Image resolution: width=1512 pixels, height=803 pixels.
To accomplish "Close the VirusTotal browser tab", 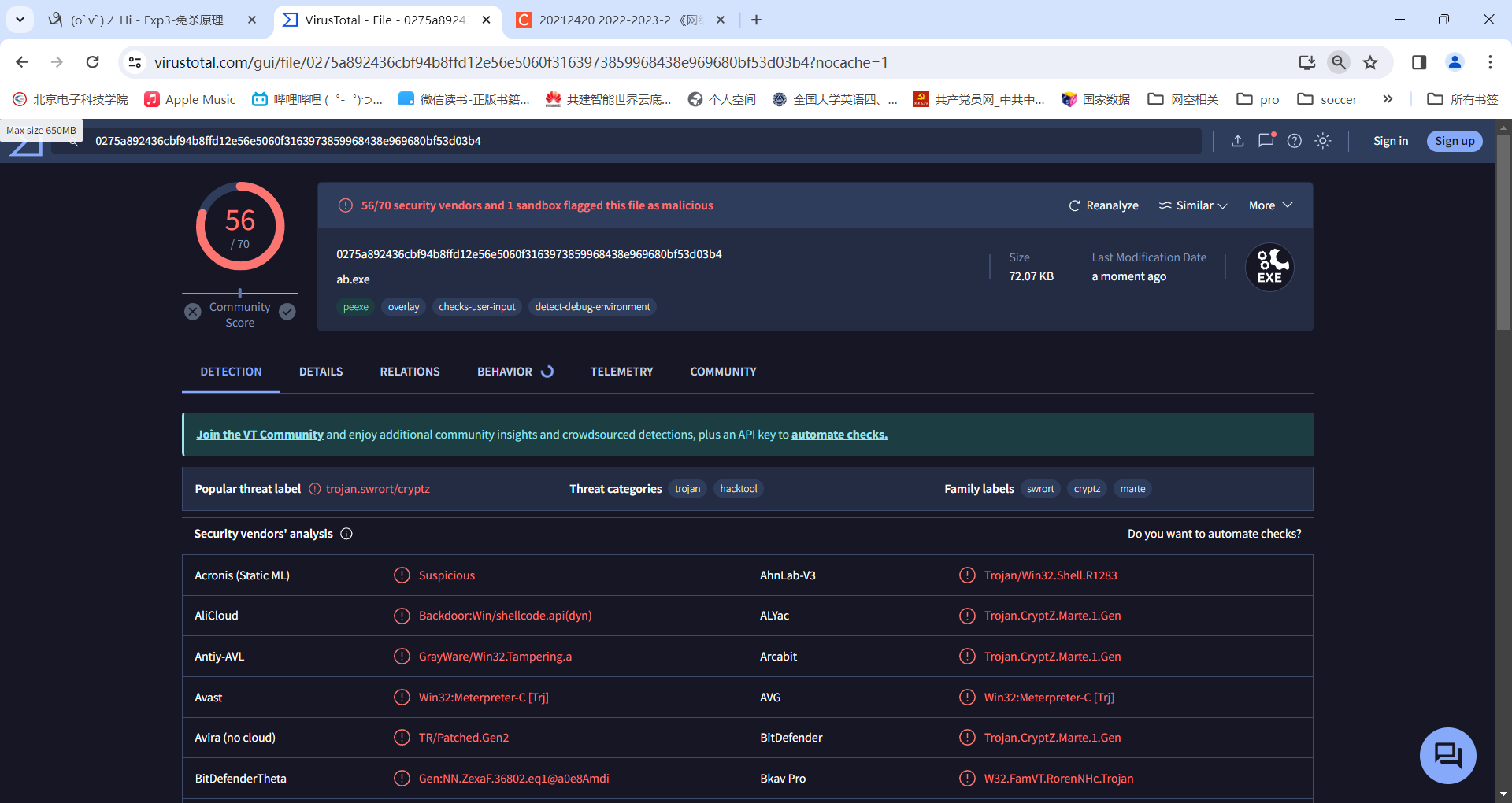I will (x=487, y=20).
